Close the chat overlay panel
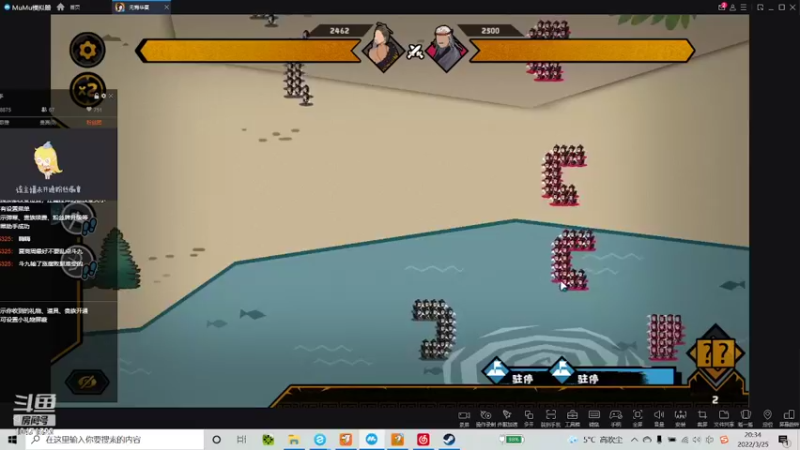Screen dimensions: 800x450 pyautogui.click(x=111, y=96)
